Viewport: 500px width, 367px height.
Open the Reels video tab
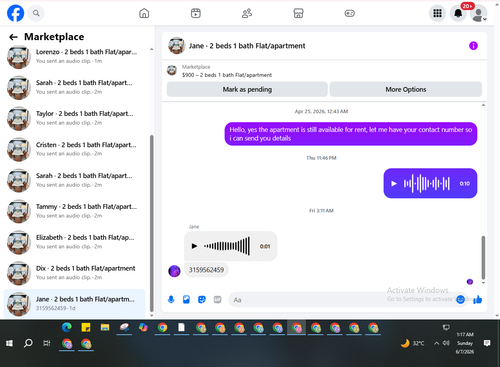(196, 13)
